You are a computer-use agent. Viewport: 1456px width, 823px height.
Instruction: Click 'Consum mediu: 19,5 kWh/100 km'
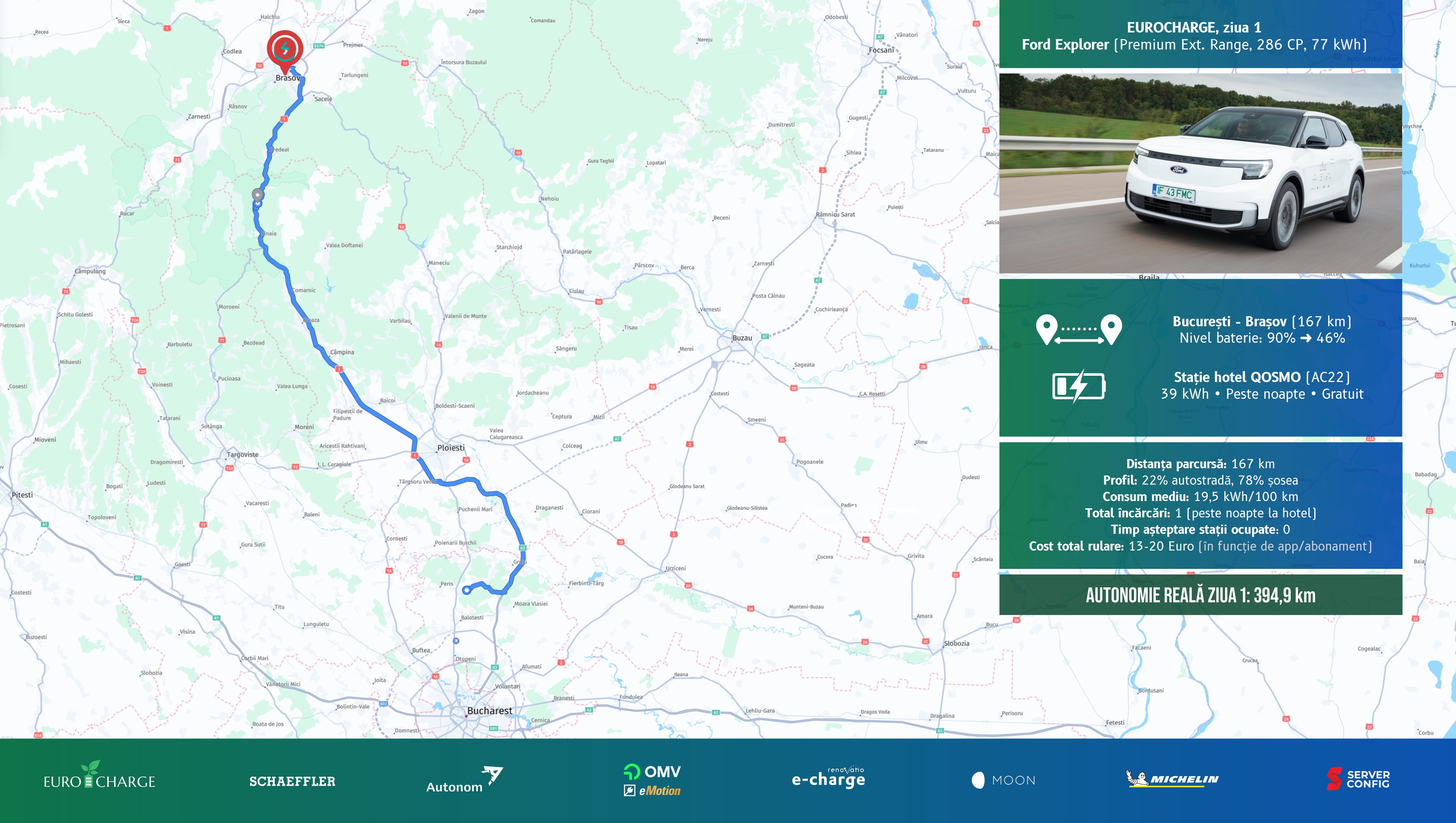pyautogui.click(x=1200, y=497)
